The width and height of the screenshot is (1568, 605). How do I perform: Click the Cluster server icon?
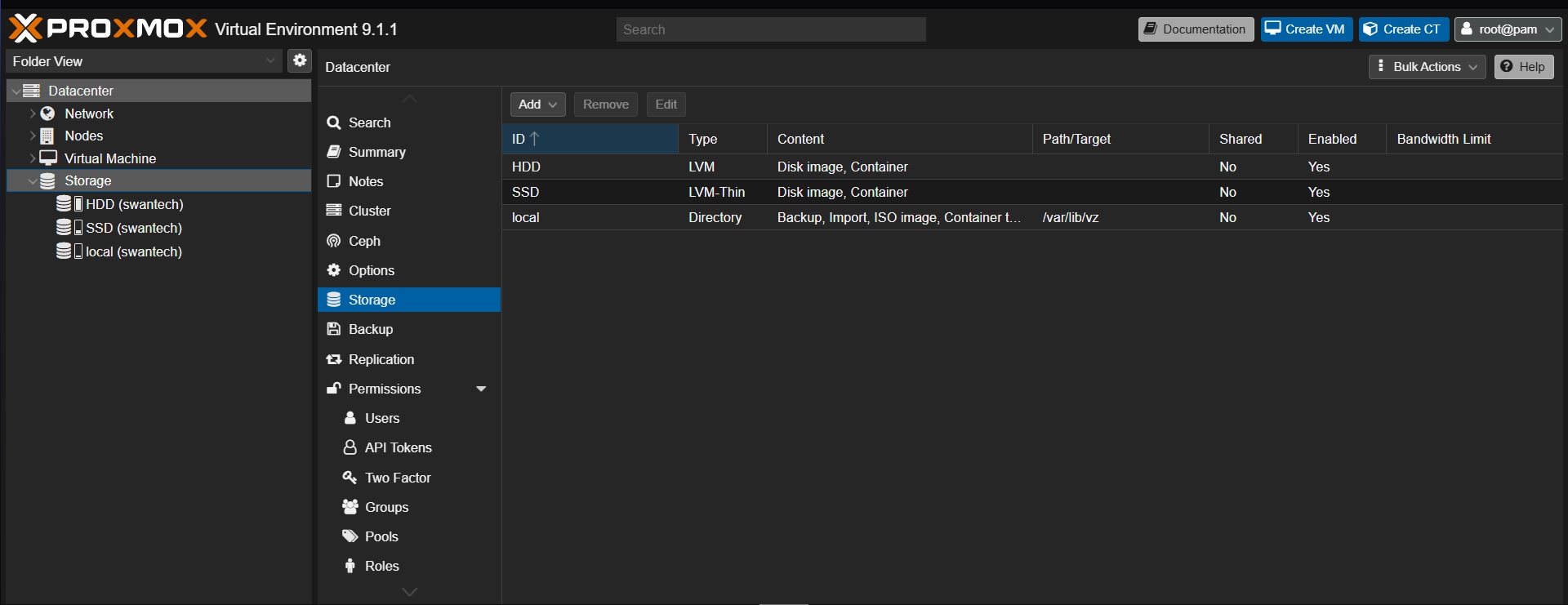pos(333,211)
